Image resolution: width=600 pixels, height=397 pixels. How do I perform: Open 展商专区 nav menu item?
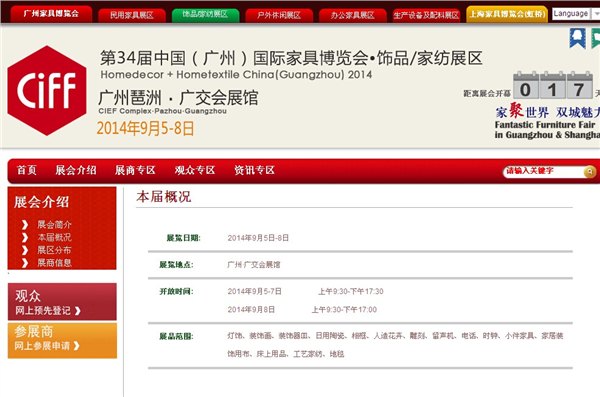(x=135, y=170)
